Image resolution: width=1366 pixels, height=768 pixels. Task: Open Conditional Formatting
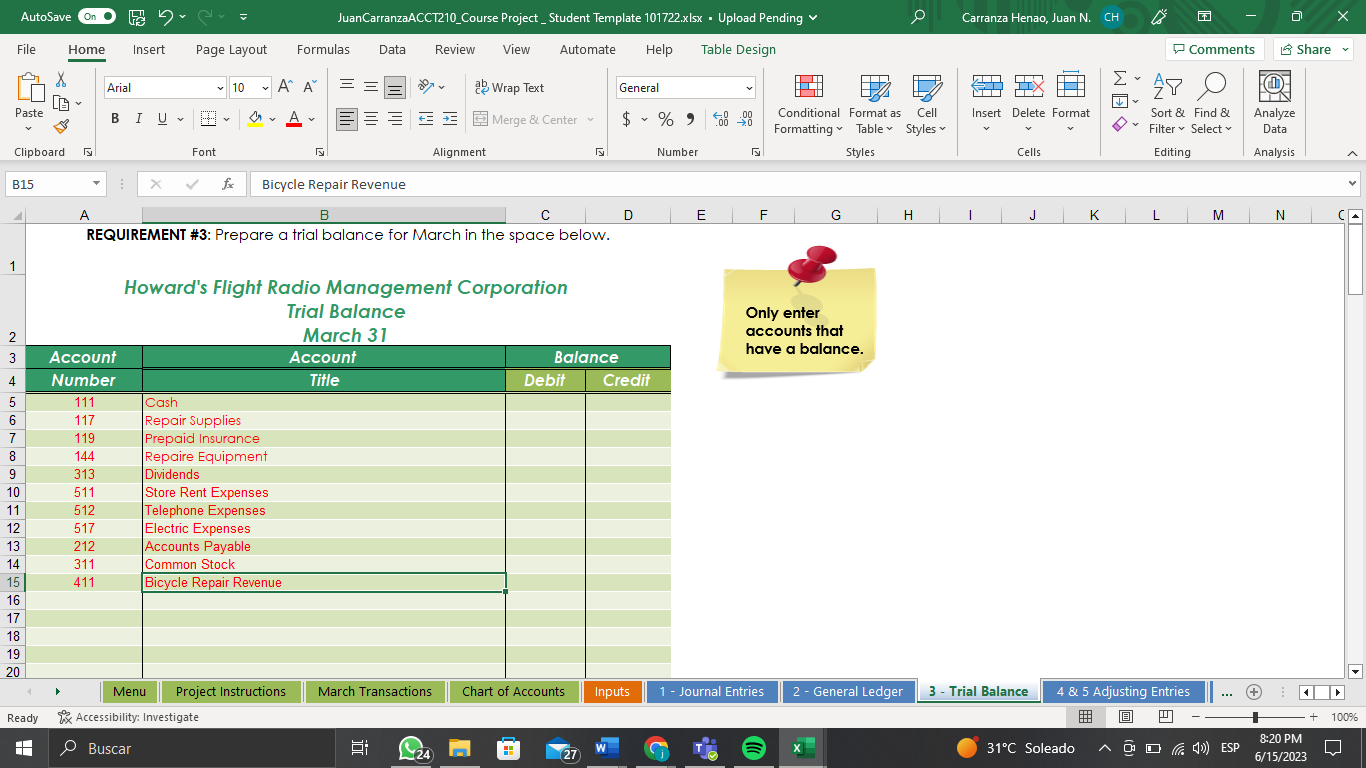(807, 105)
